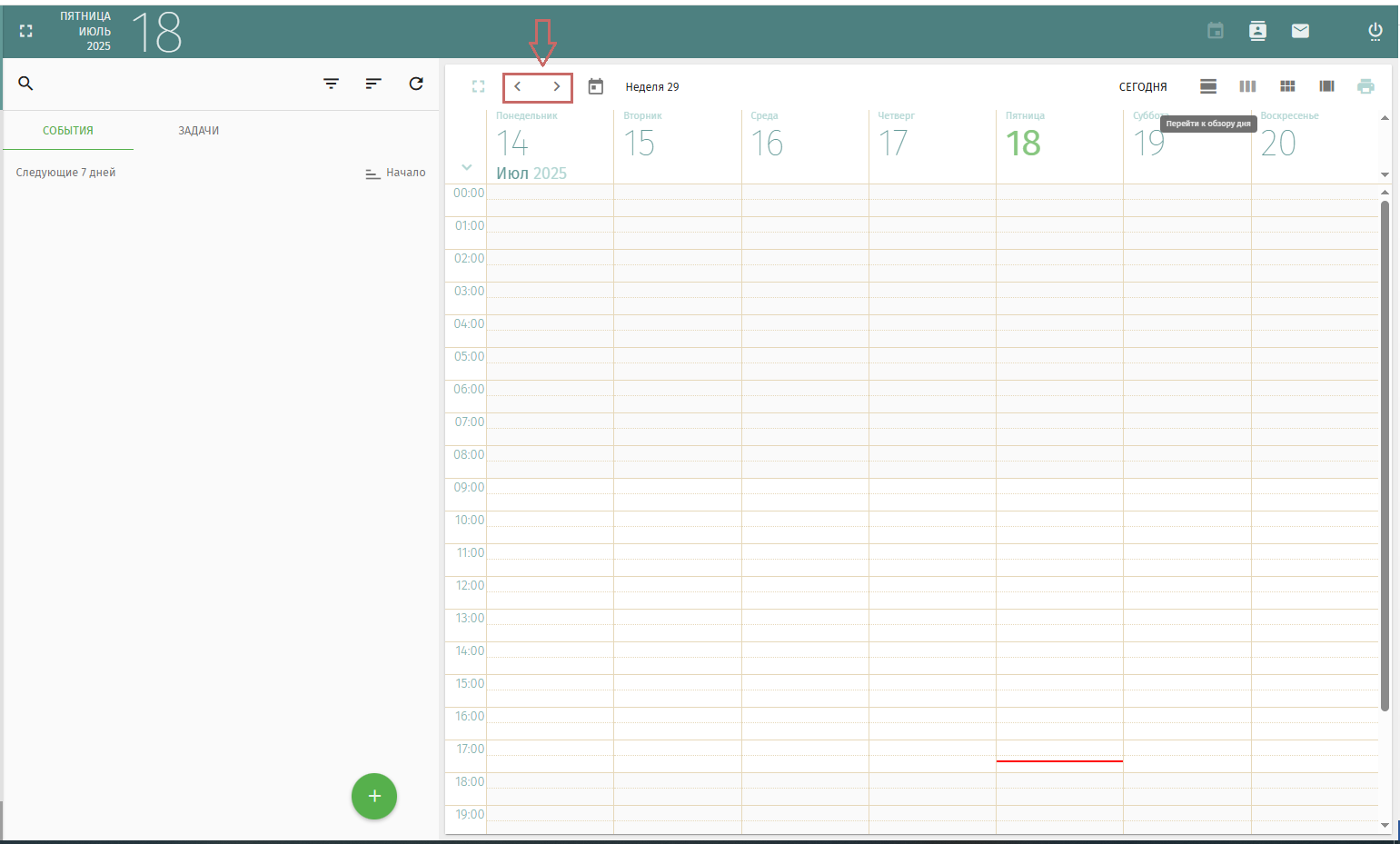This screenshot has width=1400, height=844.
Task: Open the Calendar module in the header
Action: [x=1216, y=31]
